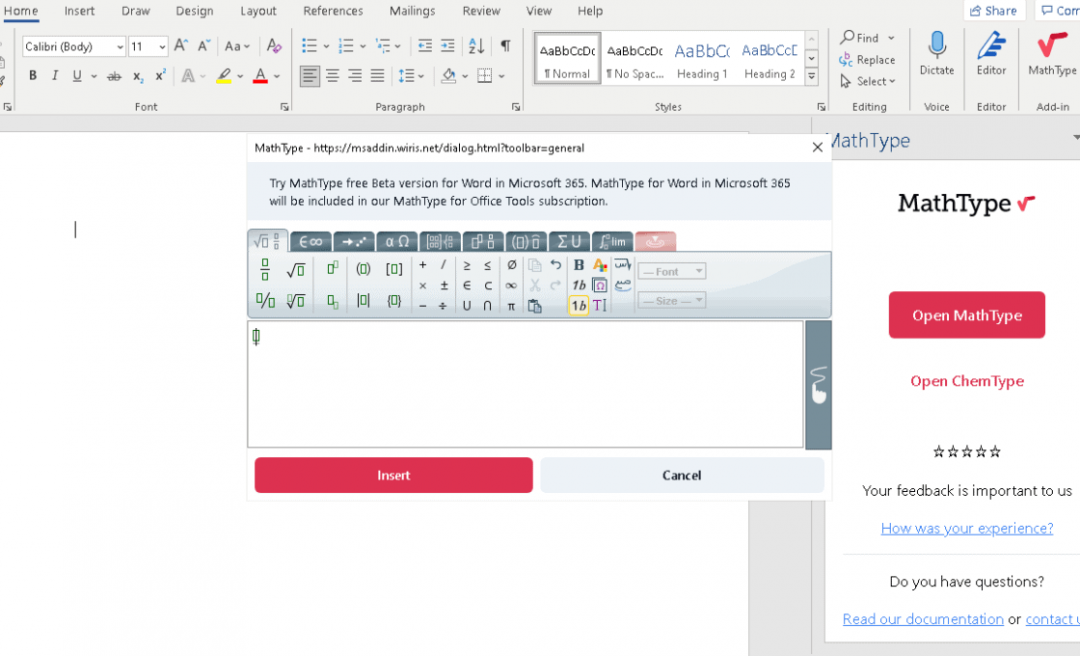This screenshot has height=656, width=1080.
Task: Start voice typing with the Dictate icon
Action: pos(937,48)
